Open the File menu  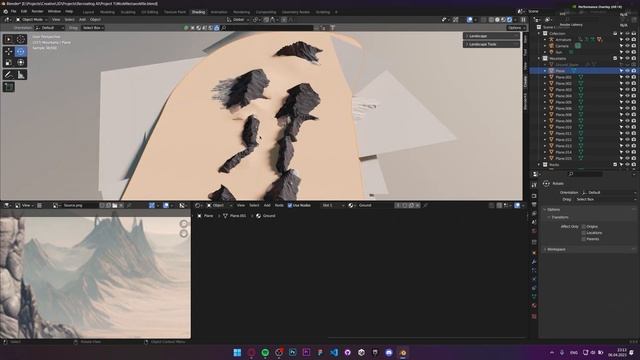click(x=13, y=12)
